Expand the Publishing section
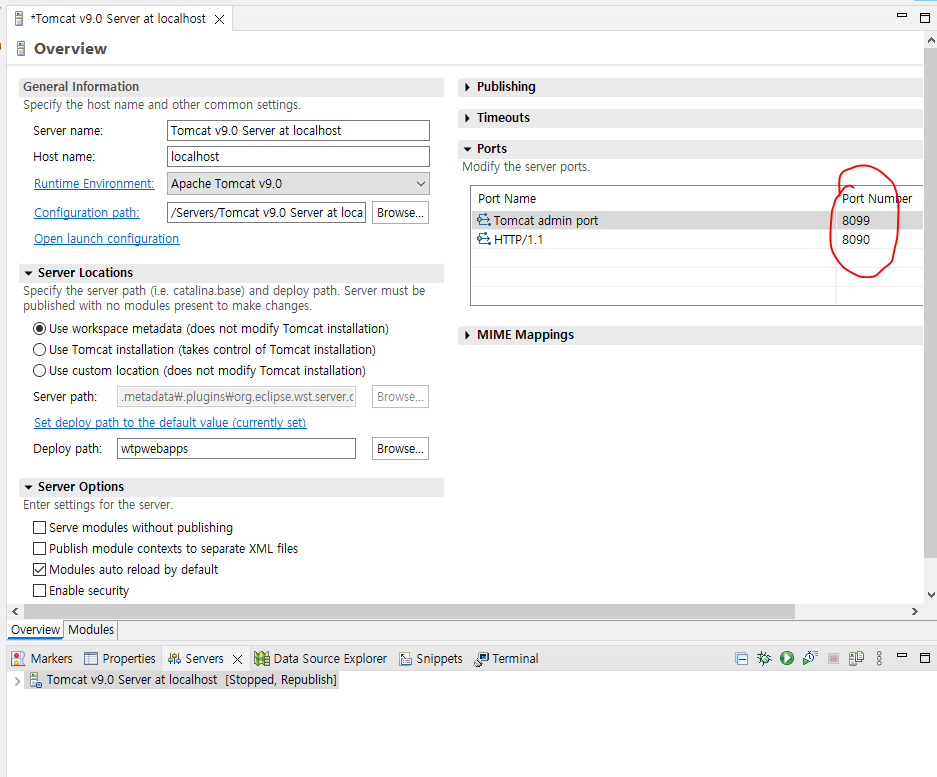The height and width of the screenshot is (777, 937). 467,87
